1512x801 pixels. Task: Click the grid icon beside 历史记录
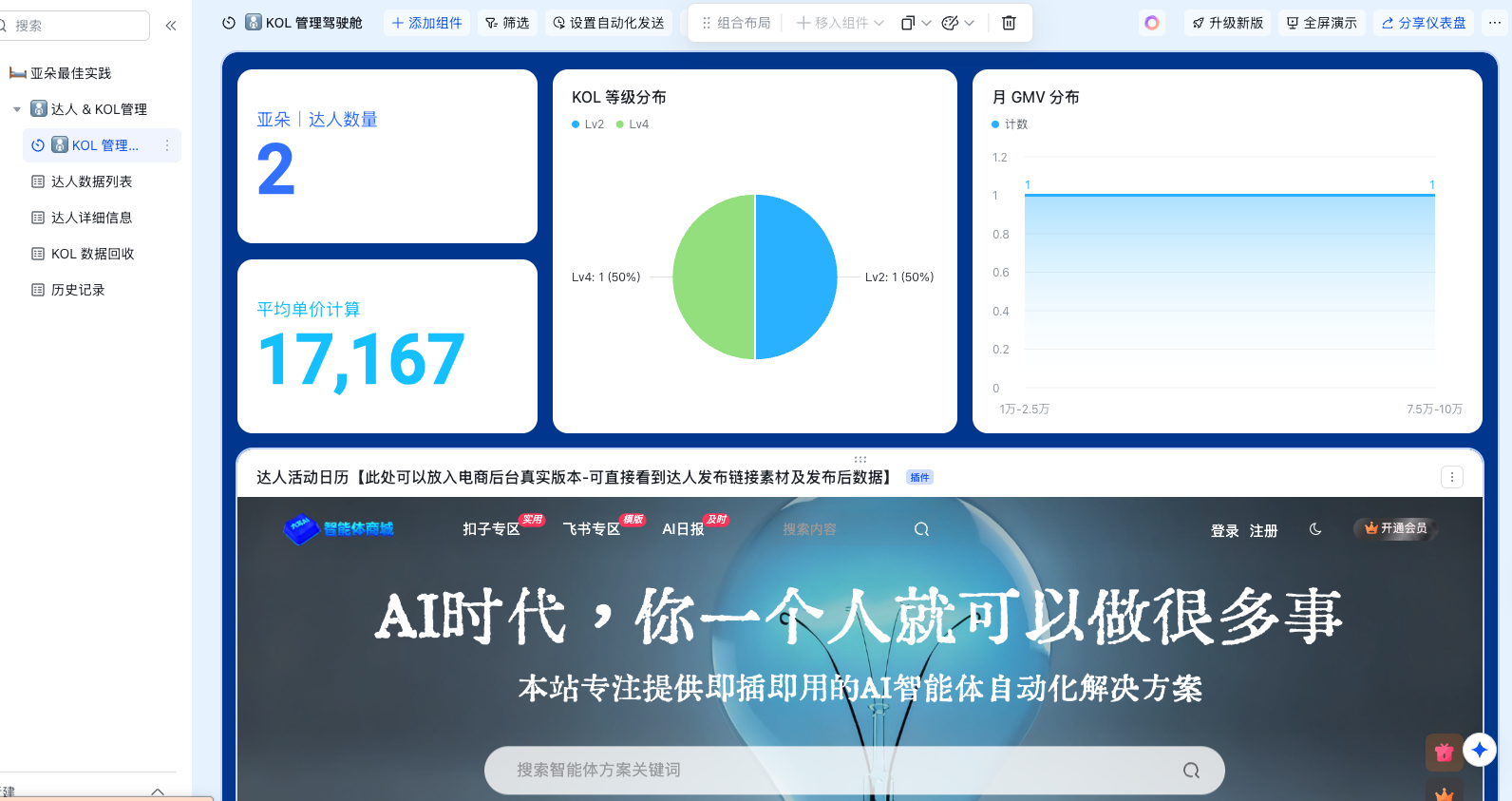38,290
